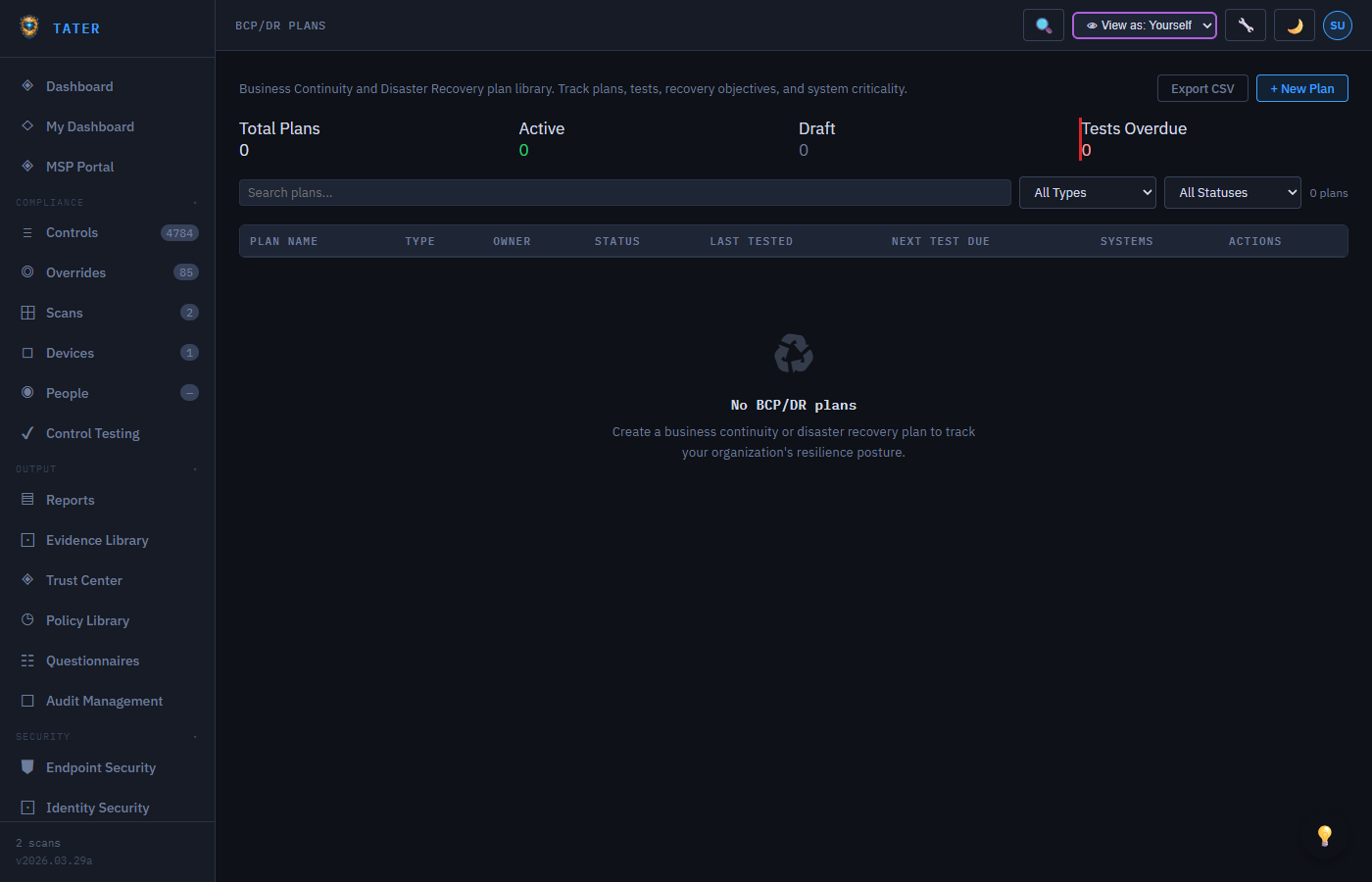Go to My Dashboard page
The width and height of the screenshot is (1372, 882).
pos(108,126)
